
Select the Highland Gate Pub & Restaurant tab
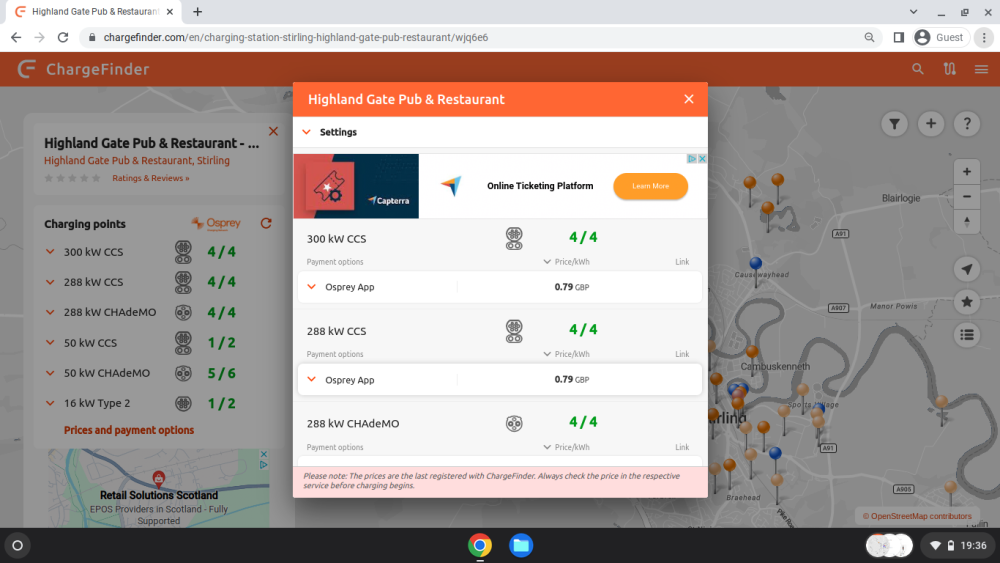click(x=94, y=11)
